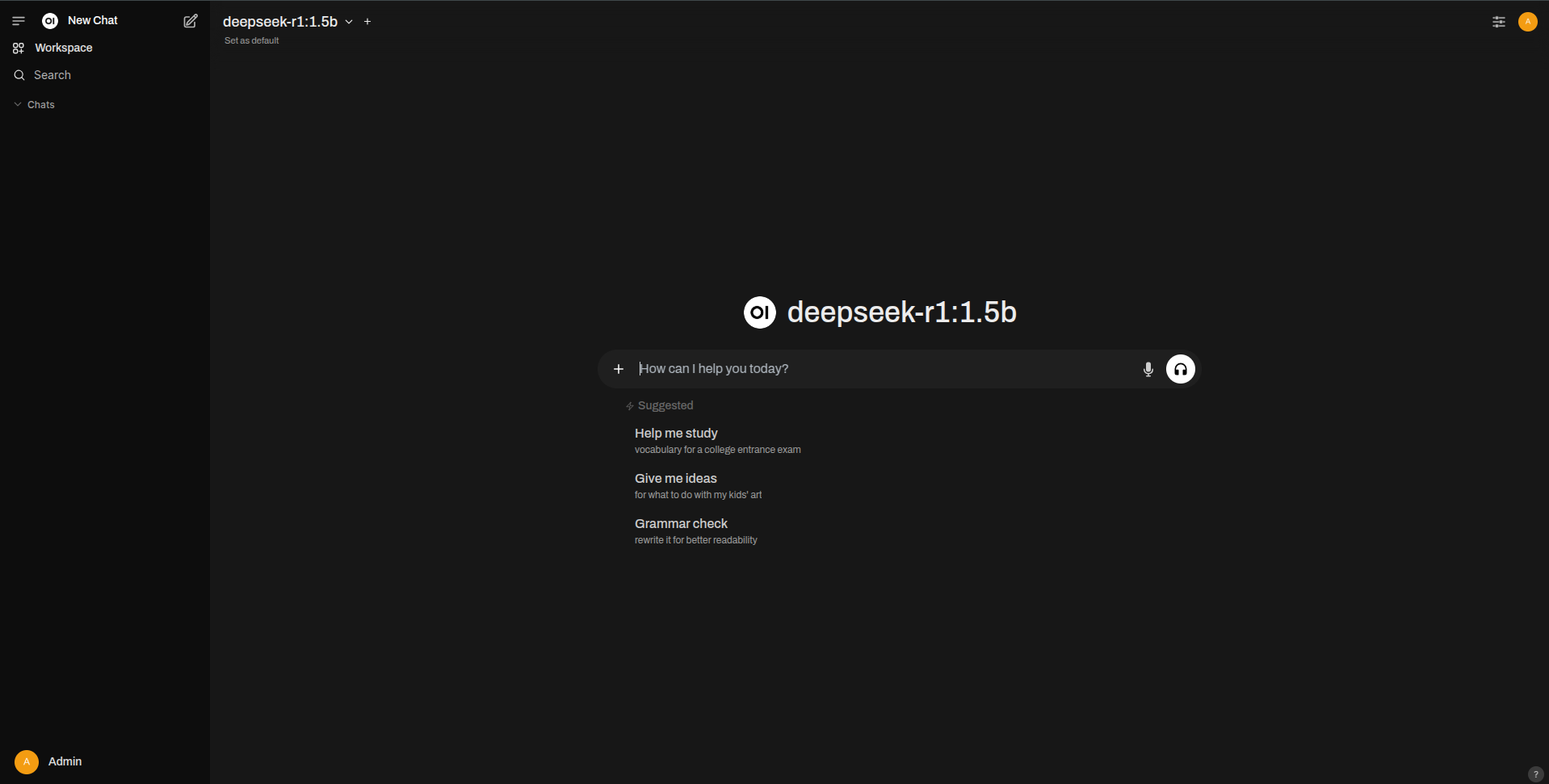The height and width of the screenshot is (784, 1549).
Task: Open Search in the sidebar
Action: [x=52, y=75]
